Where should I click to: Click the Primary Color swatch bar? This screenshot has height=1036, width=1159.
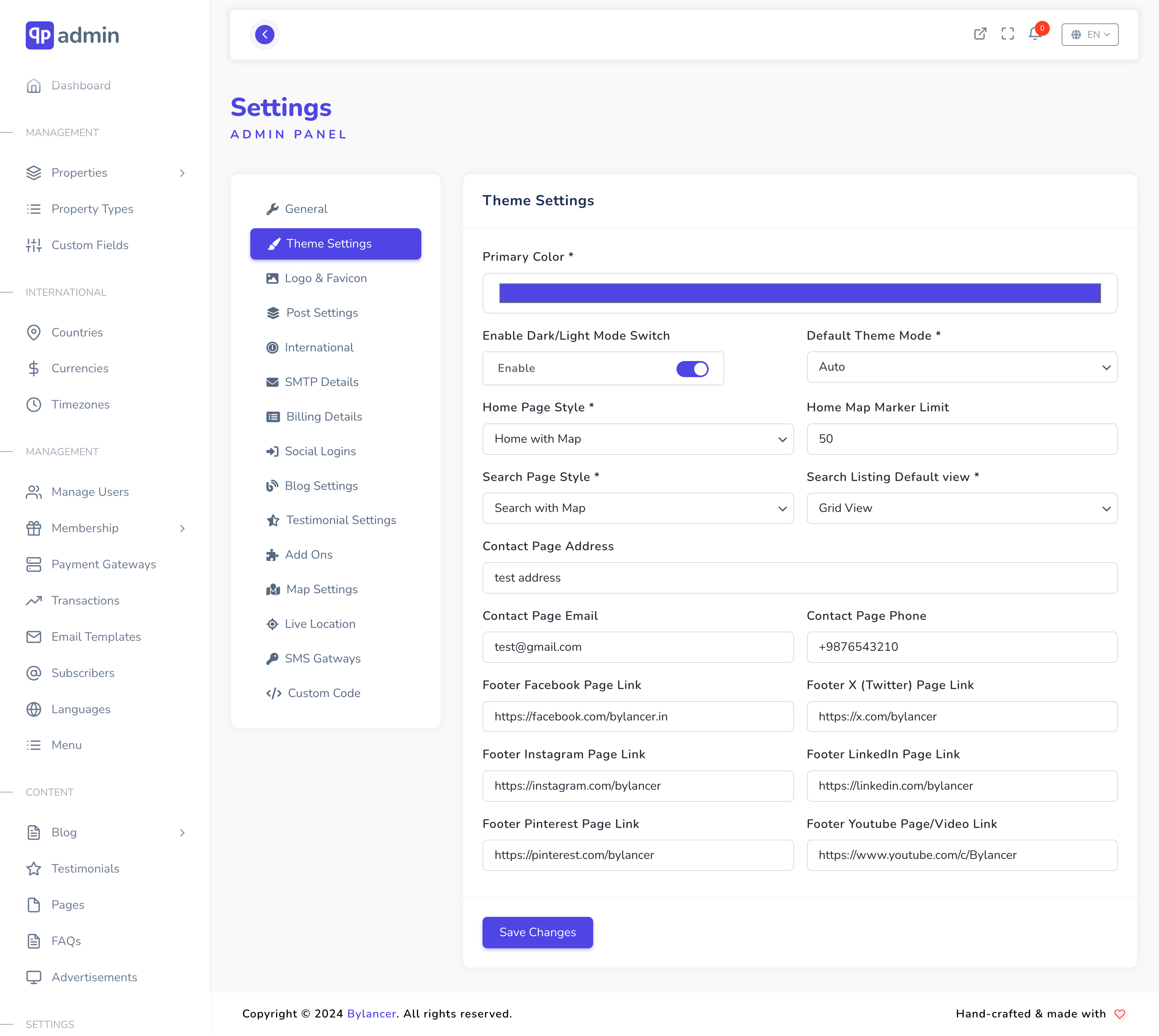pyautogui.click(x=800, y=293)
